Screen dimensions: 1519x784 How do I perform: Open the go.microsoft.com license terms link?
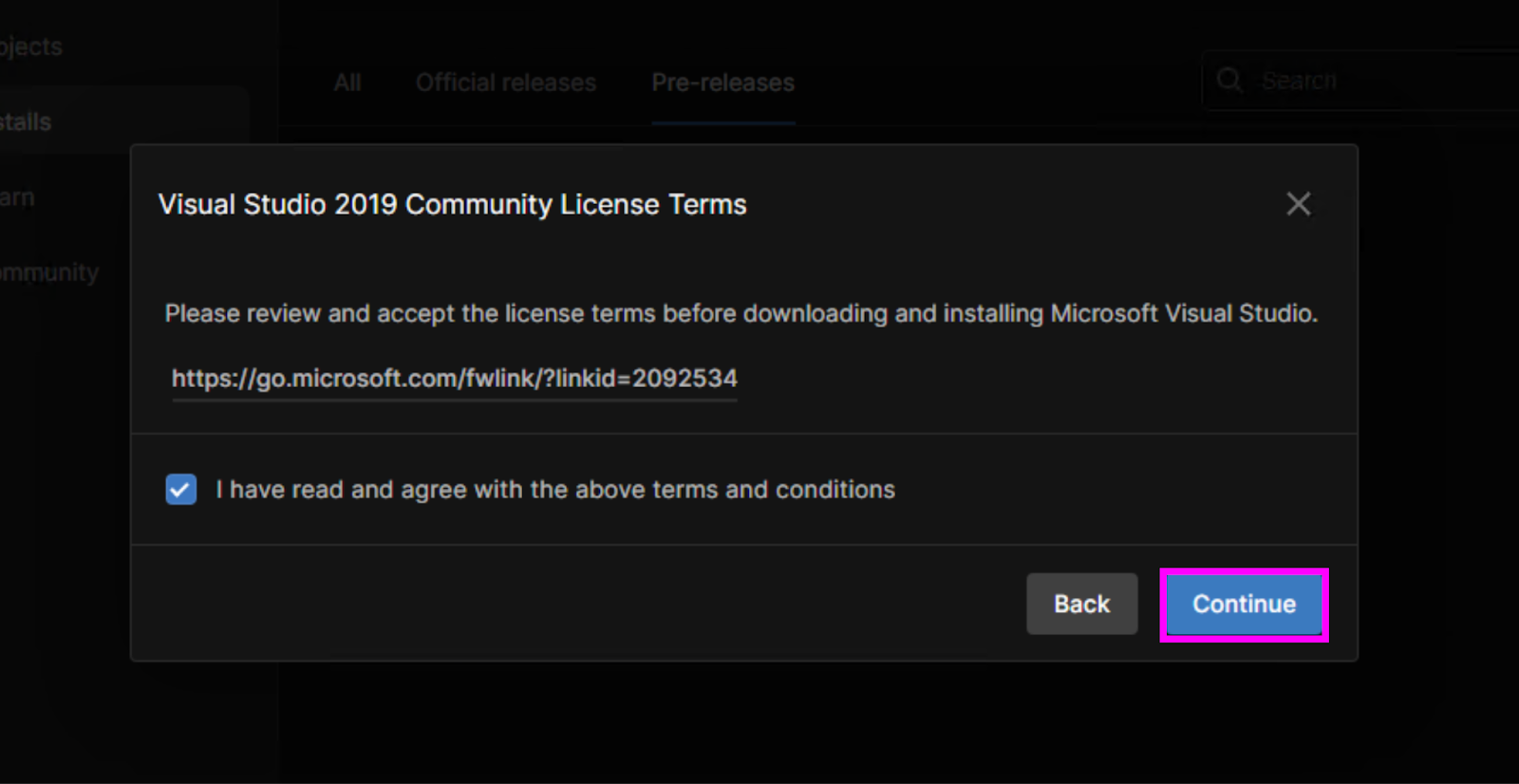(x=454, y=379)
